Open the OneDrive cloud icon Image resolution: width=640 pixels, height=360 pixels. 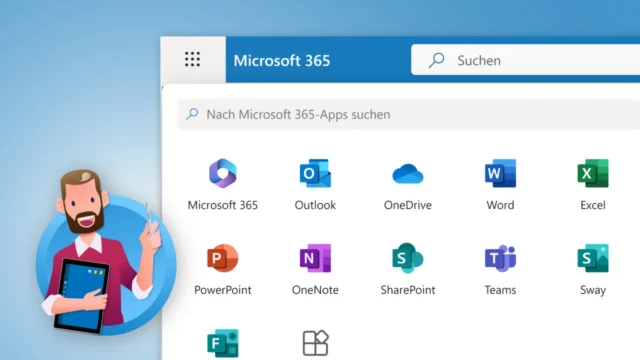(x=408, y=174)
